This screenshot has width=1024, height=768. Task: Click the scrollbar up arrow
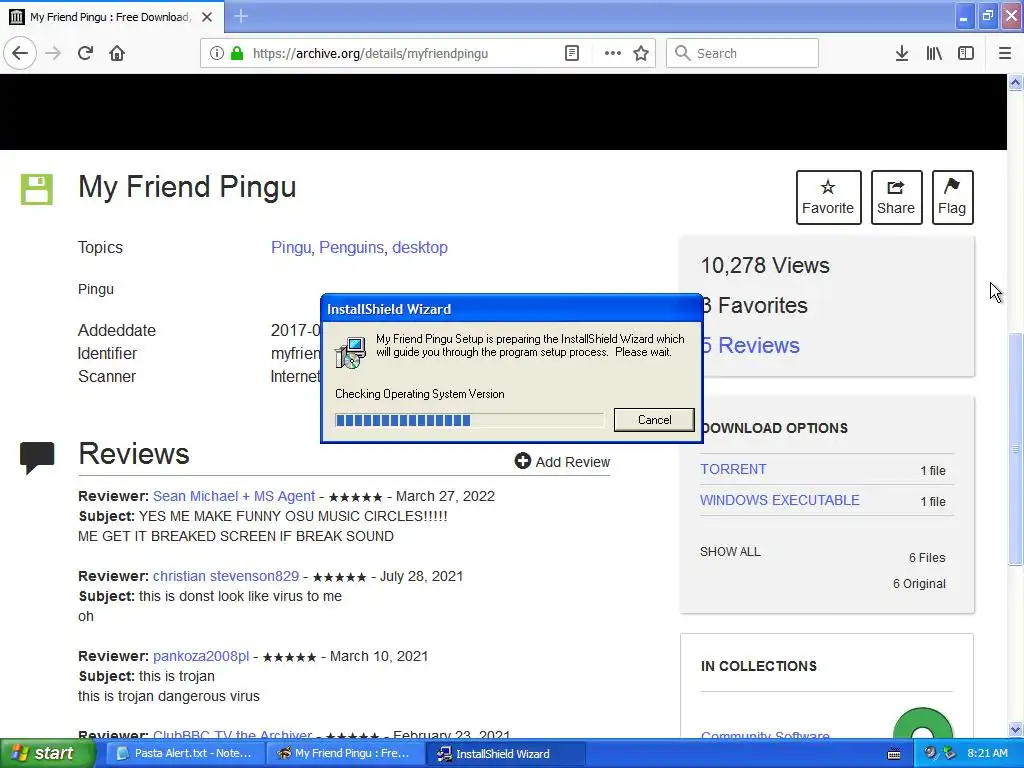[x=1016, y=83]
